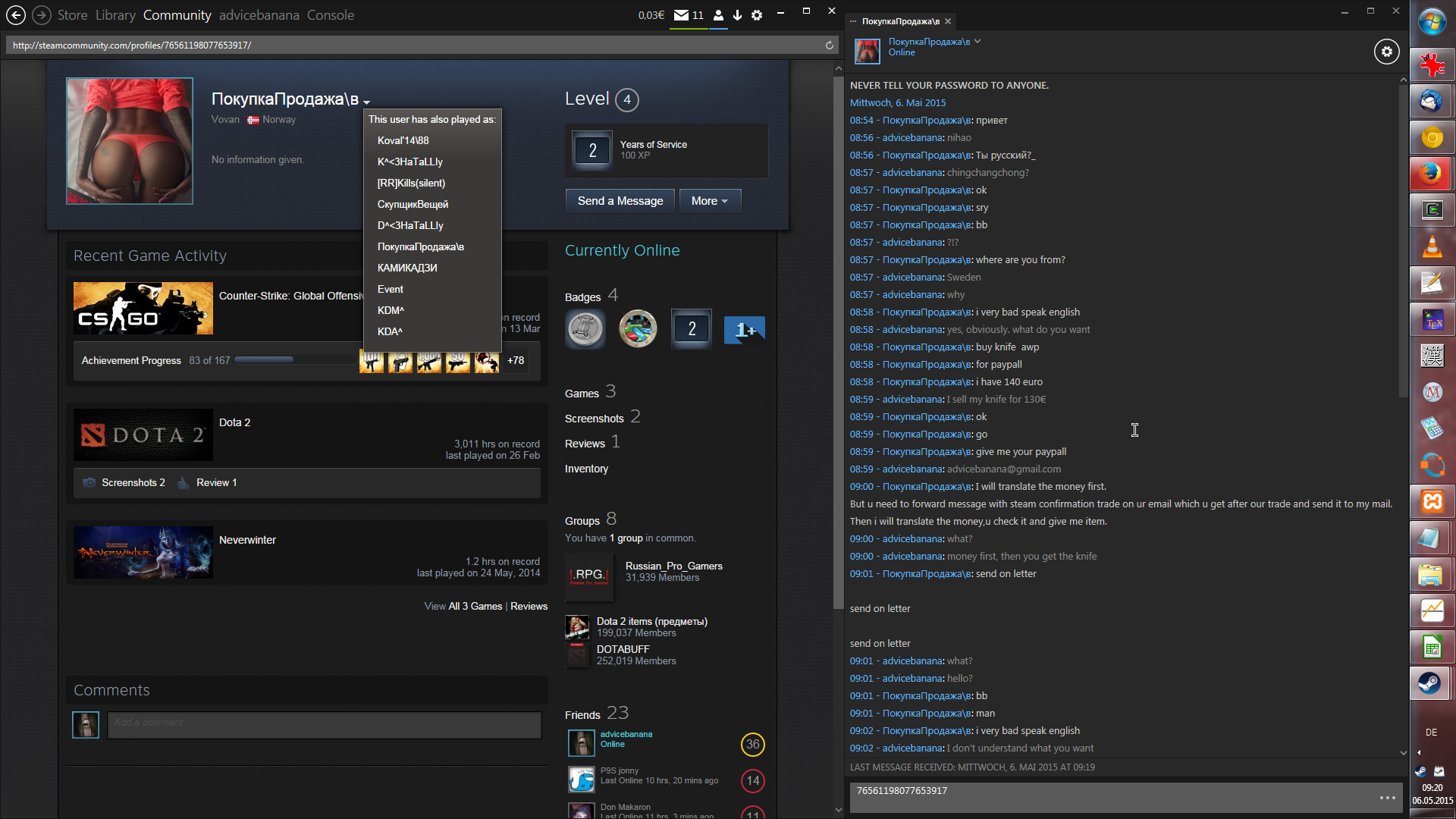Open the downloads arrow icon
This screenshot has height=819, width=1456.
pyautogui.click(x=737, y=14)
